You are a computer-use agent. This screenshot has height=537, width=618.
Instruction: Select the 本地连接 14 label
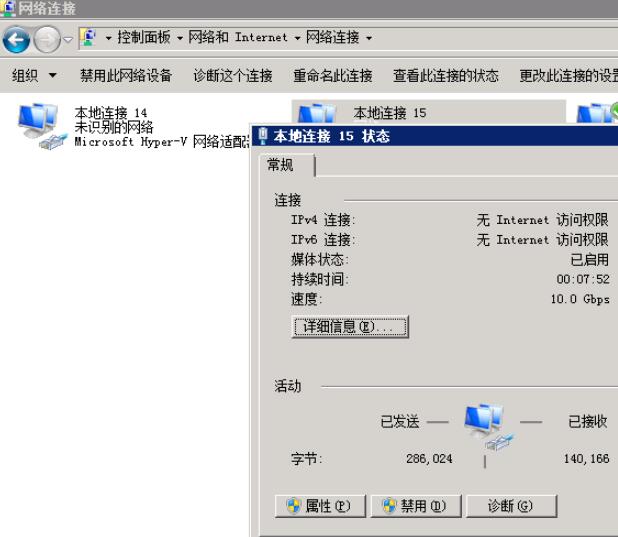[x=111, y=113]
